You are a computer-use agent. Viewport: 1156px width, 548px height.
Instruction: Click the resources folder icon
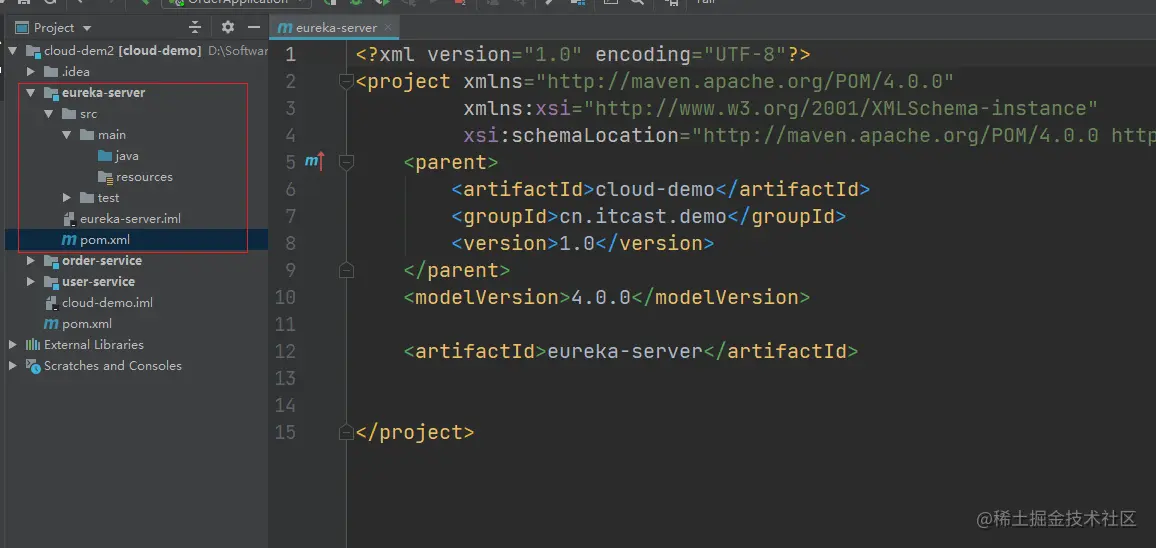(x=105, y=177)
